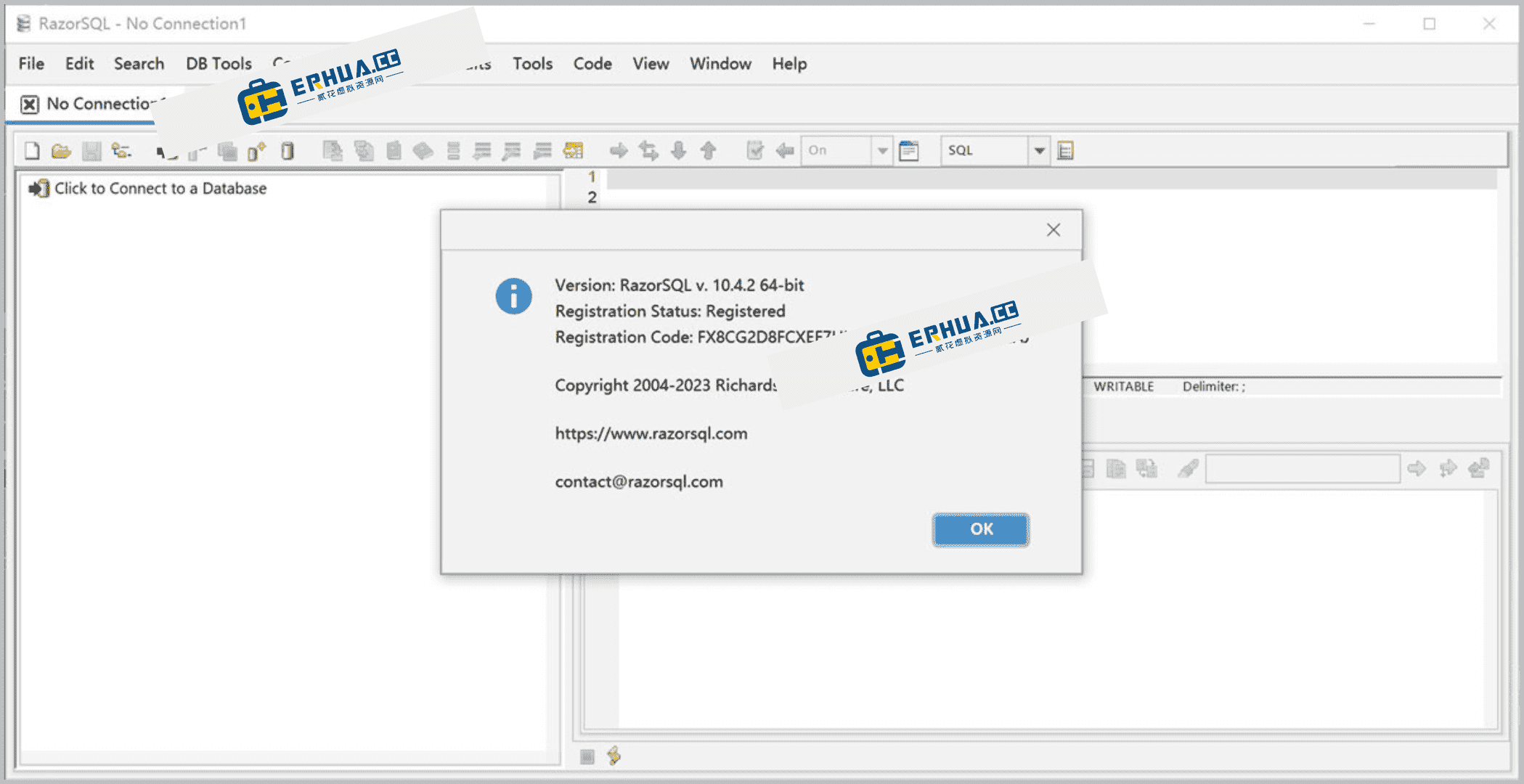Click the contact@razorsql.com text
Image resolution: width=1524 pixels, height=784 pixels.
tap(639, 482)
